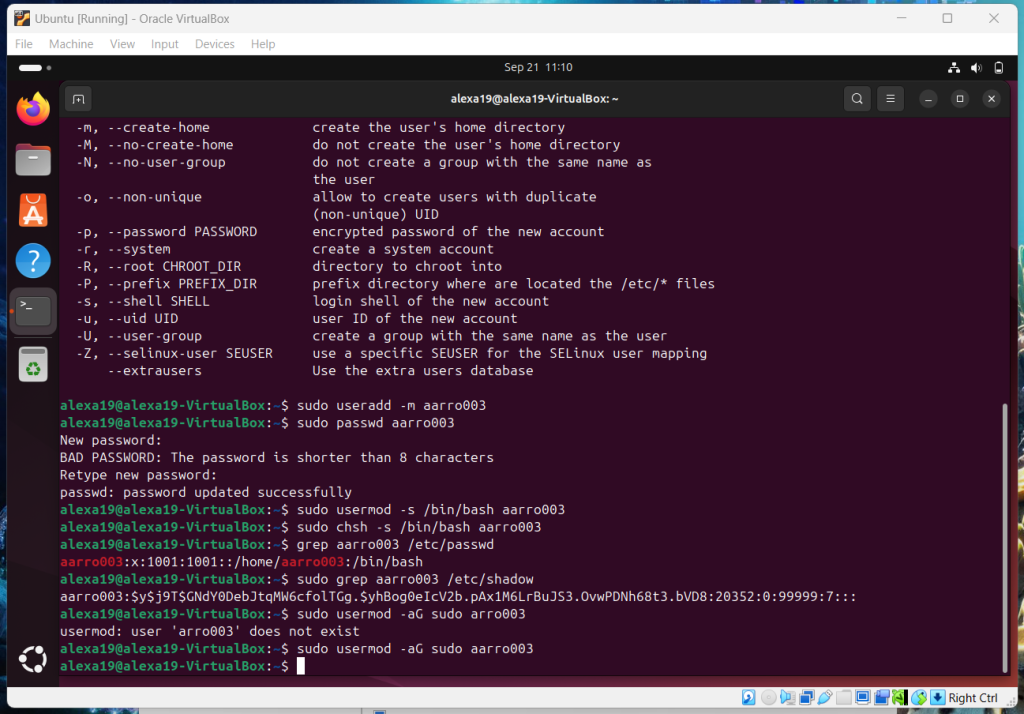This screenshot has height=714, width=1024.
Task: Open the VirtualBox View menu
Action: coord(122,44)
